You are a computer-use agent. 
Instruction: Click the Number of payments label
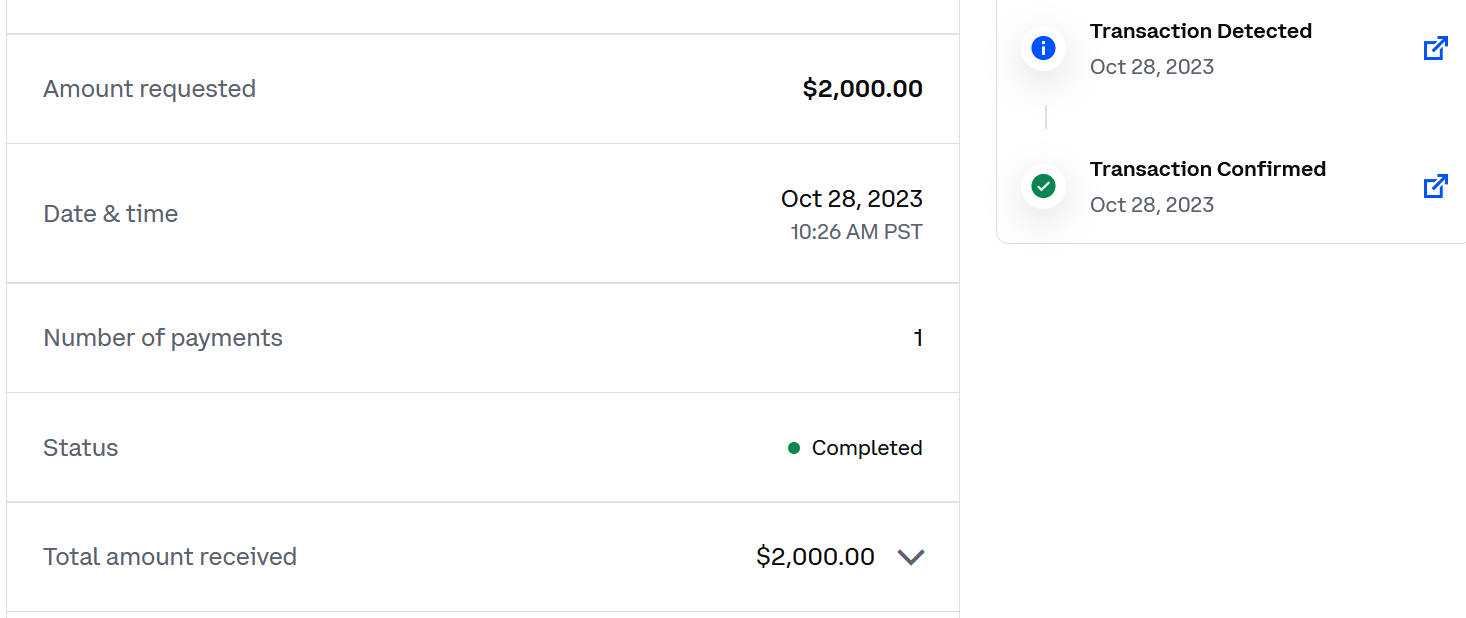click(163, 338)
